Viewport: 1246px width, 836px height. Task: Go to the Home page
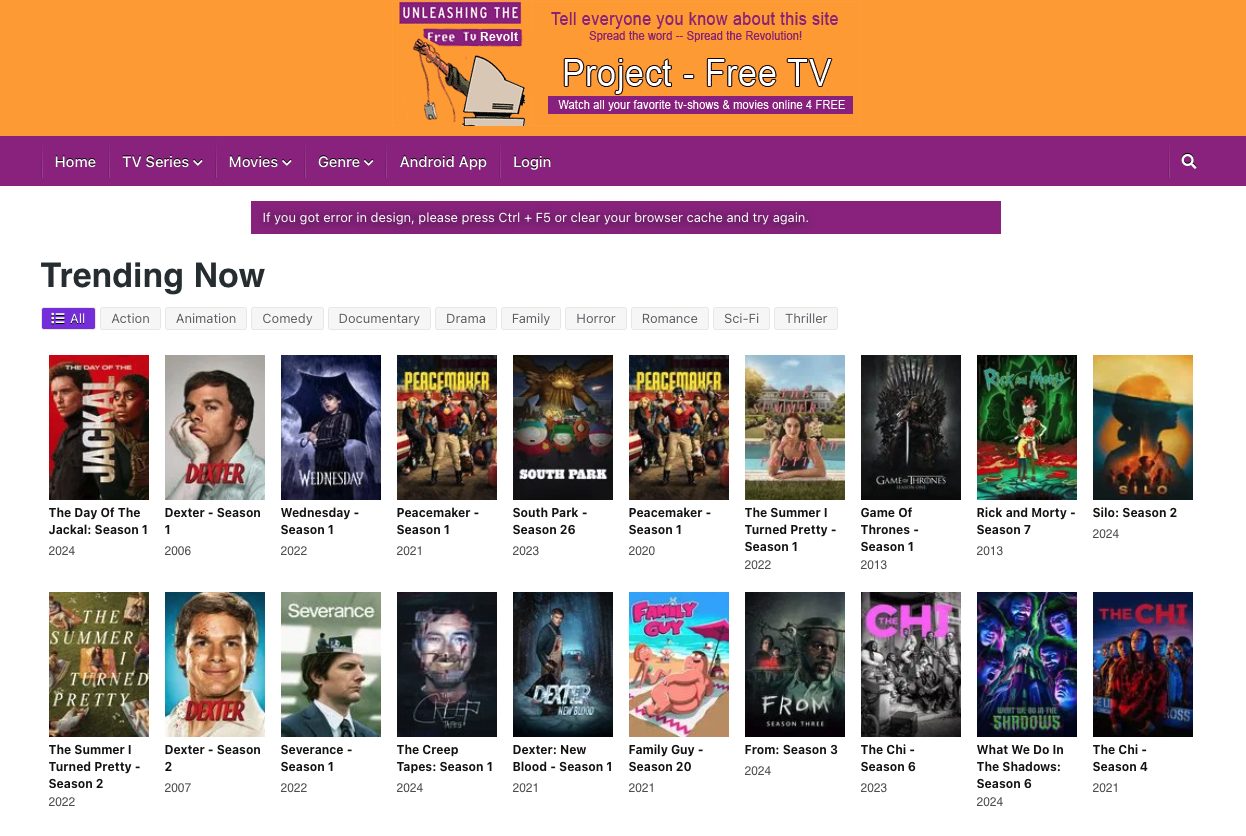tap(75, 162)
